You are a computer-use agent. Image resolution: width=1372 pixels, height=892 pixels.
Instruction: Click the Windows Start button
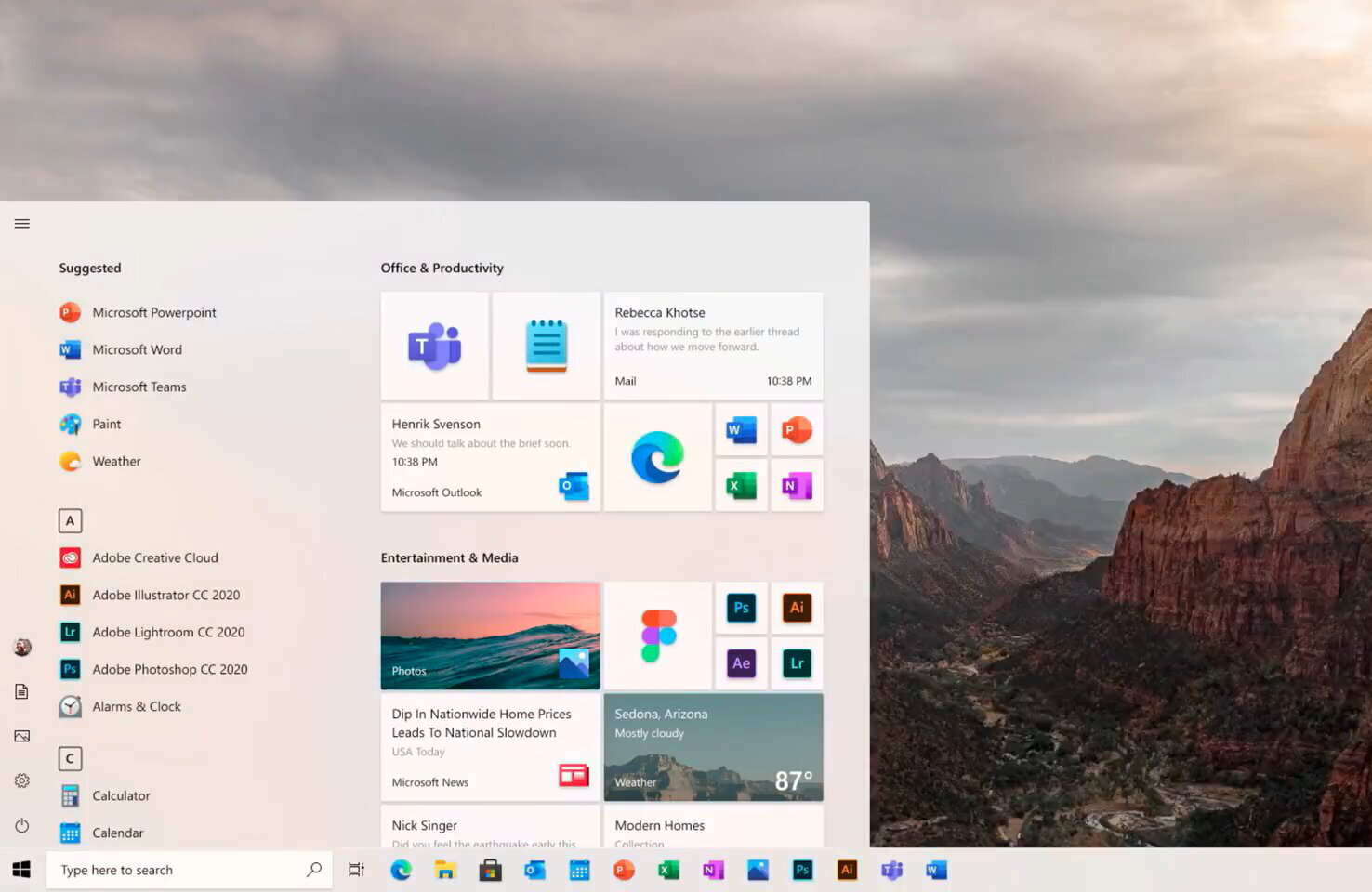(22, 870)
